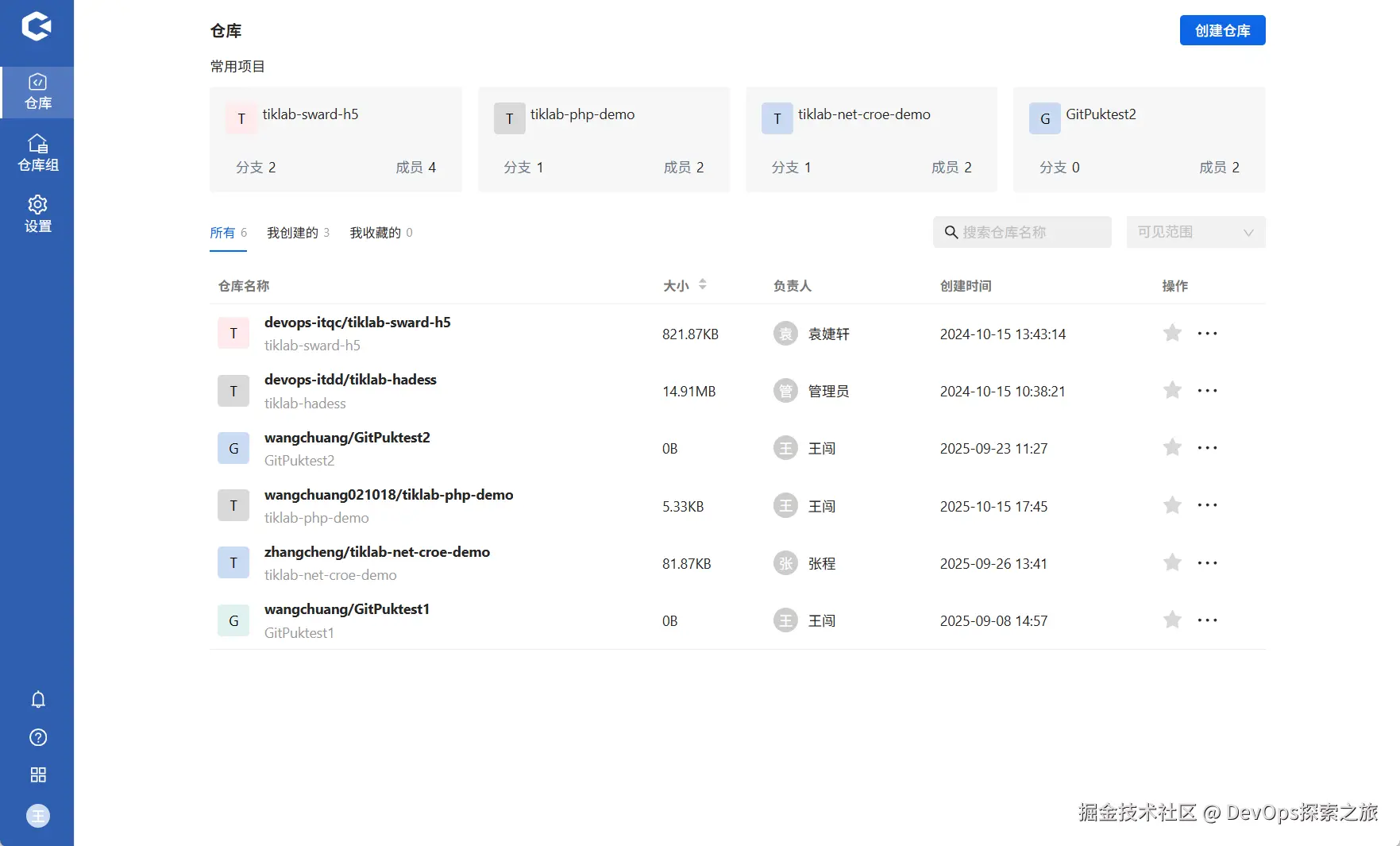Open wangchuang/GitPuktest2 repository link
Image resolution: width=1400 pixels, height=846 pixels.
click(x=347, y=438)
